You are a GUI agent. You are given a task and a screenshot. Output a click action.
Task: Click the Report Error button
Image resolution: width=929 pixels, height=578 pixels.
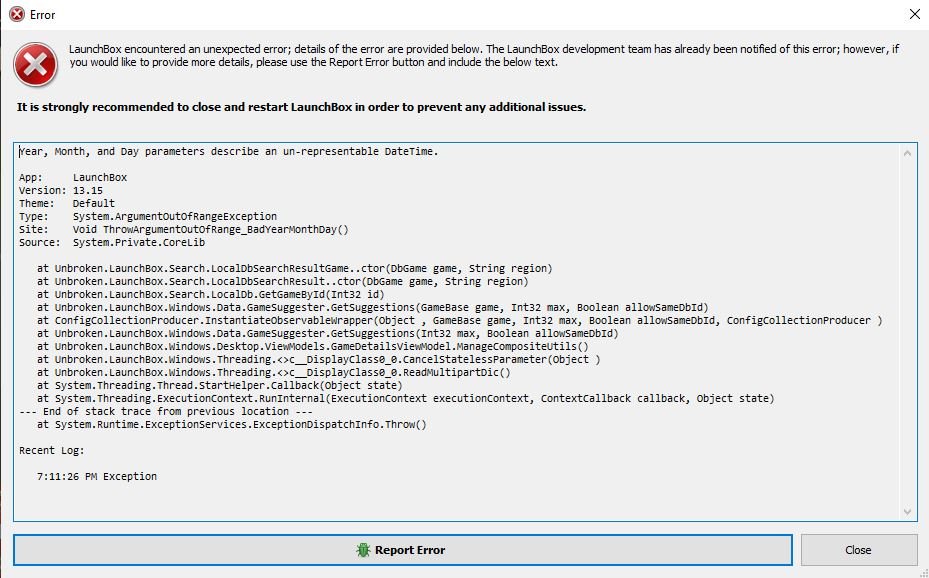(x=402, y=550)
